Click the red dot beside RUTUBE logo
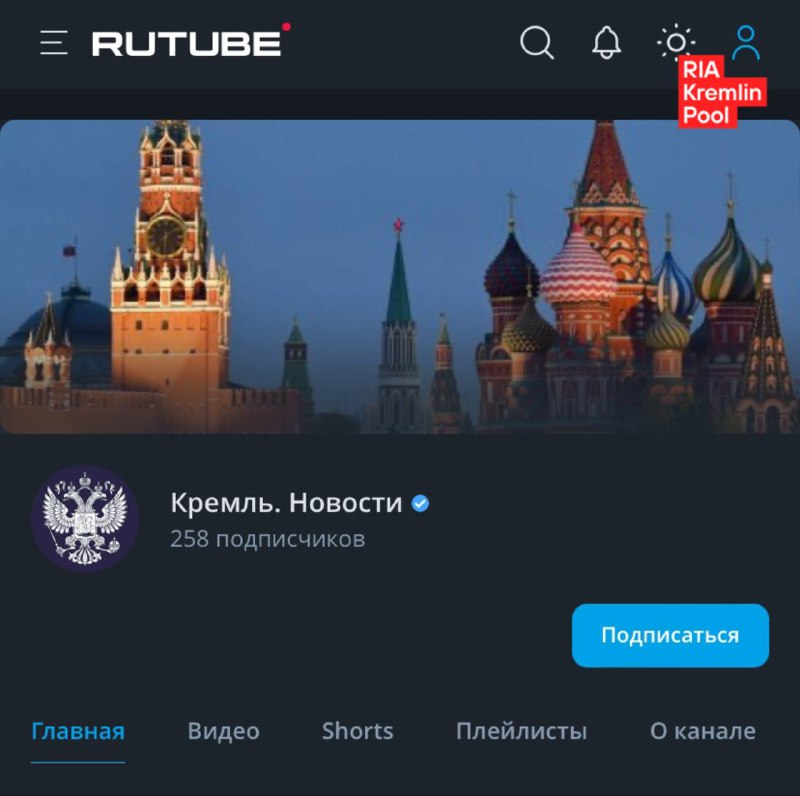Screen dimensions: 800x796 click(x=287, y=27)
